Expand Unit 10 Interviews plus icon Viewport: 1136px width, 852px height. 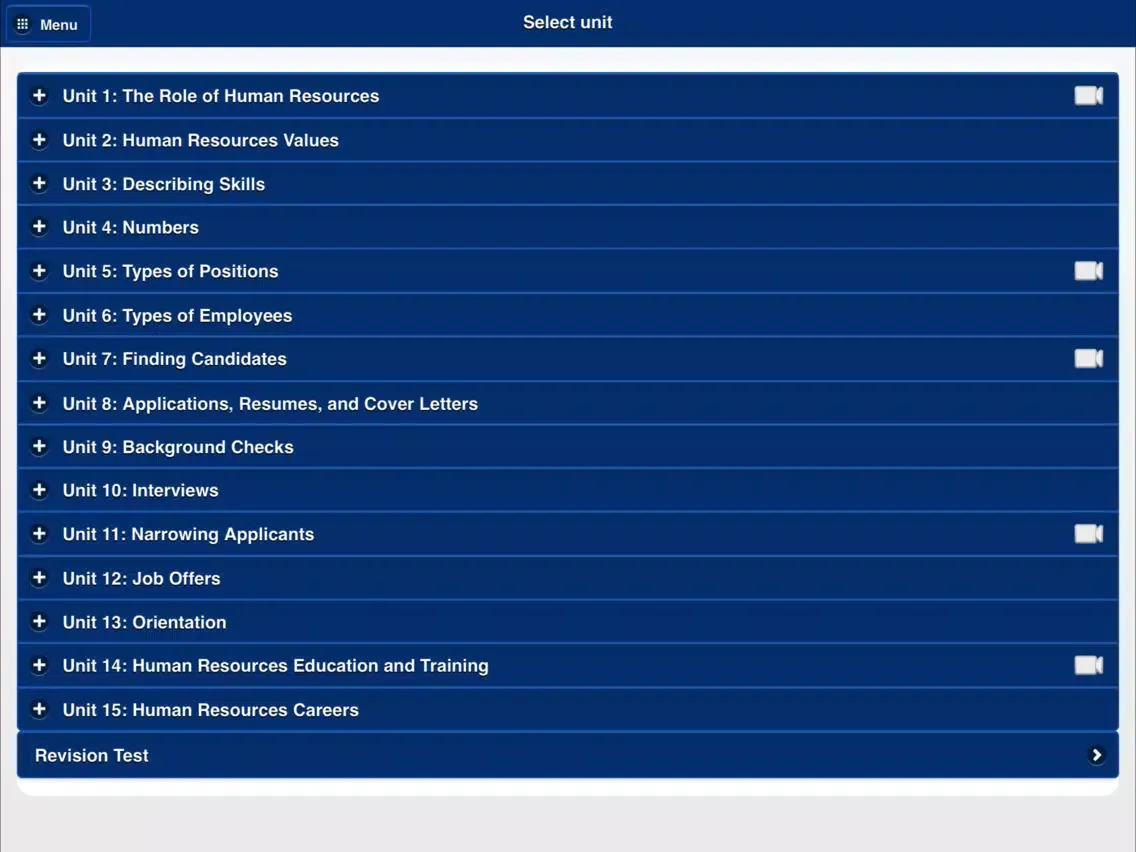click(39, 490)
